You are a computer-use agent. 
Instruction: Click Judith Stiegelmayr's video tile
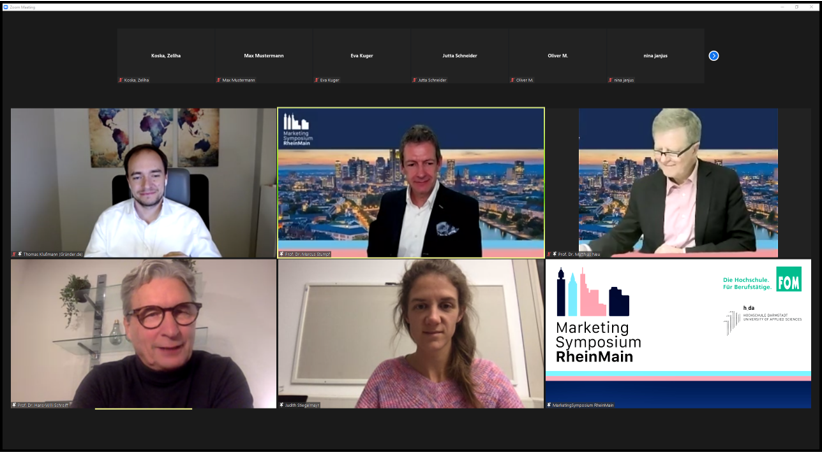click(x=411, y=333)
